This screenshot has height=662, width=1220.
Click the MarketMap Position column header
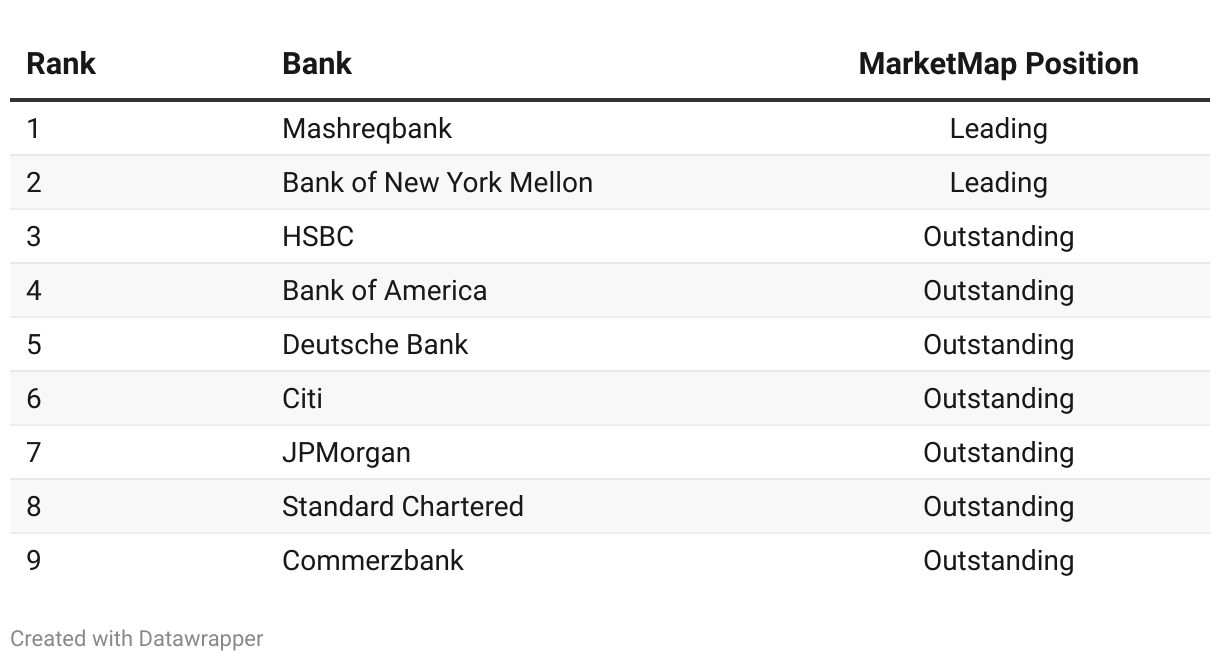coord(998,64)
